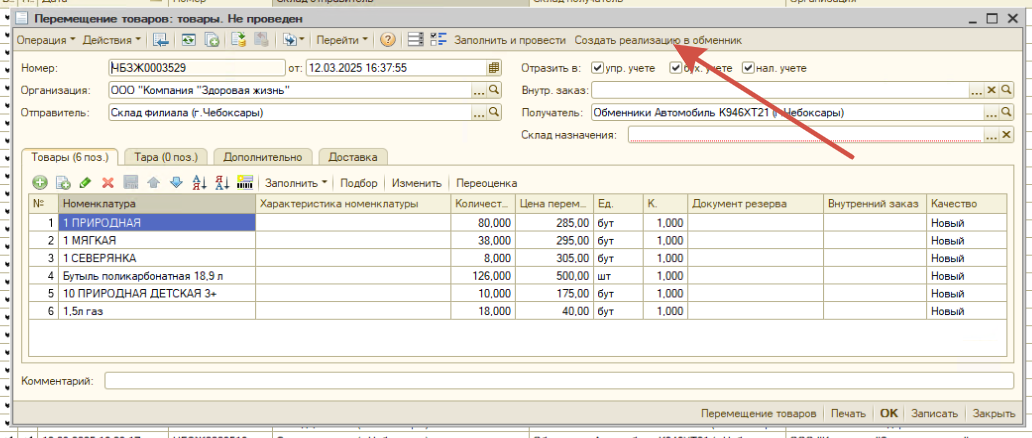Toggle упр. учете checkbox
This screenshot has height=438, width=1032.
click(598, 68)
